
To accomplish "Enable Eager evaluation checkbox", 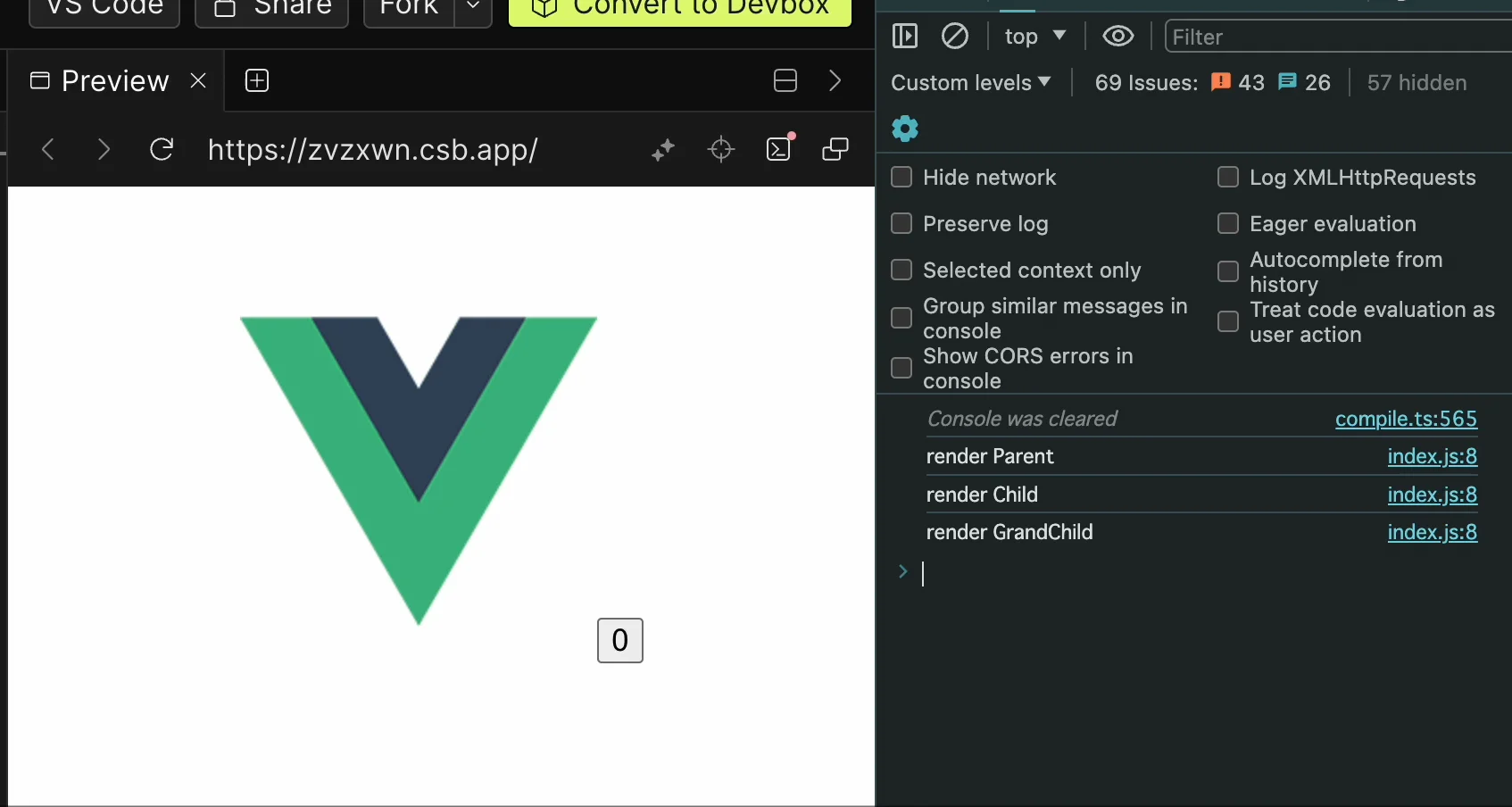I will click(x=1228, y=223).
